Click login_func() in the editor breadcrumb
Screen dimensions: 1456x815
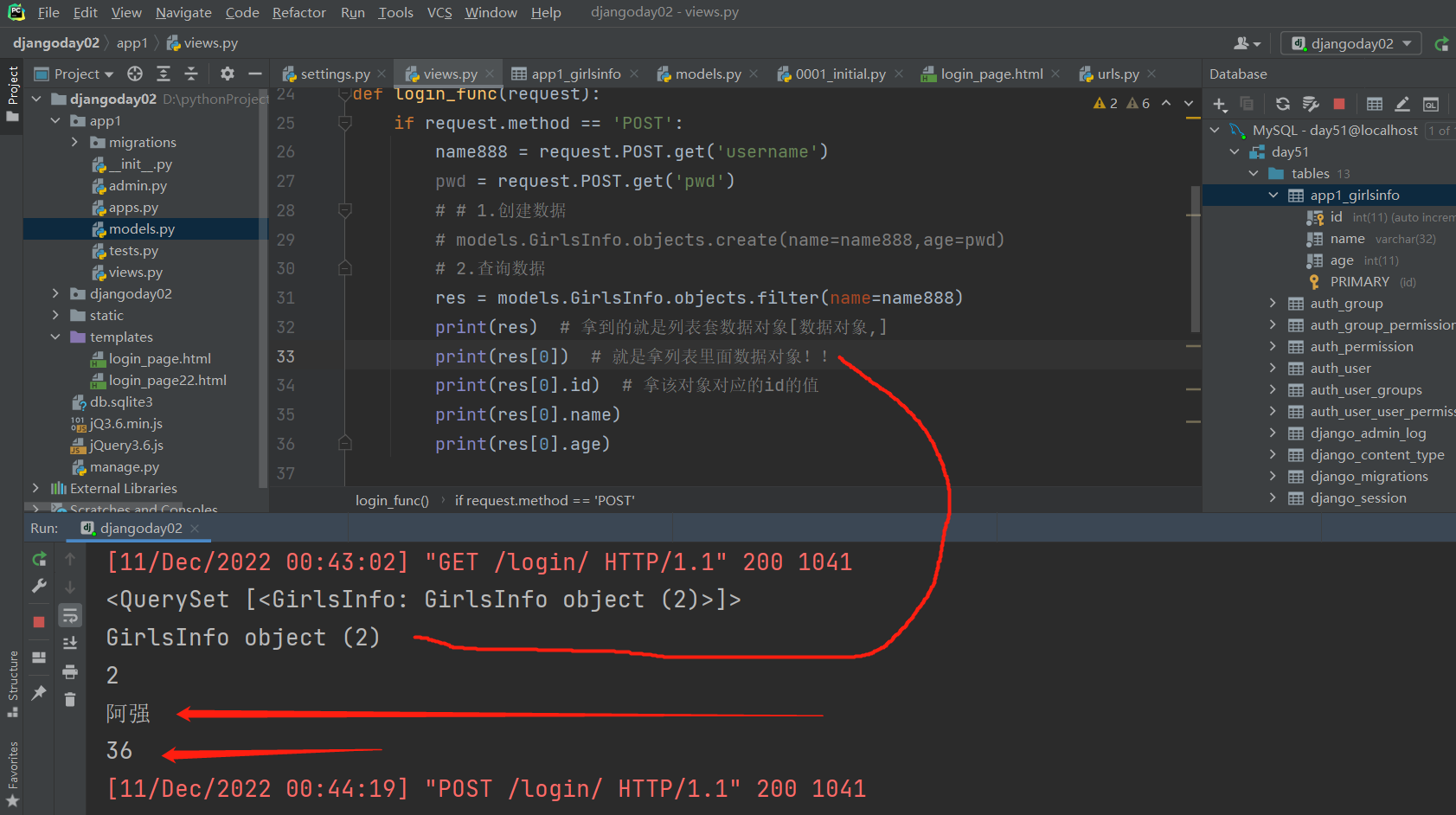click(392, 500)
